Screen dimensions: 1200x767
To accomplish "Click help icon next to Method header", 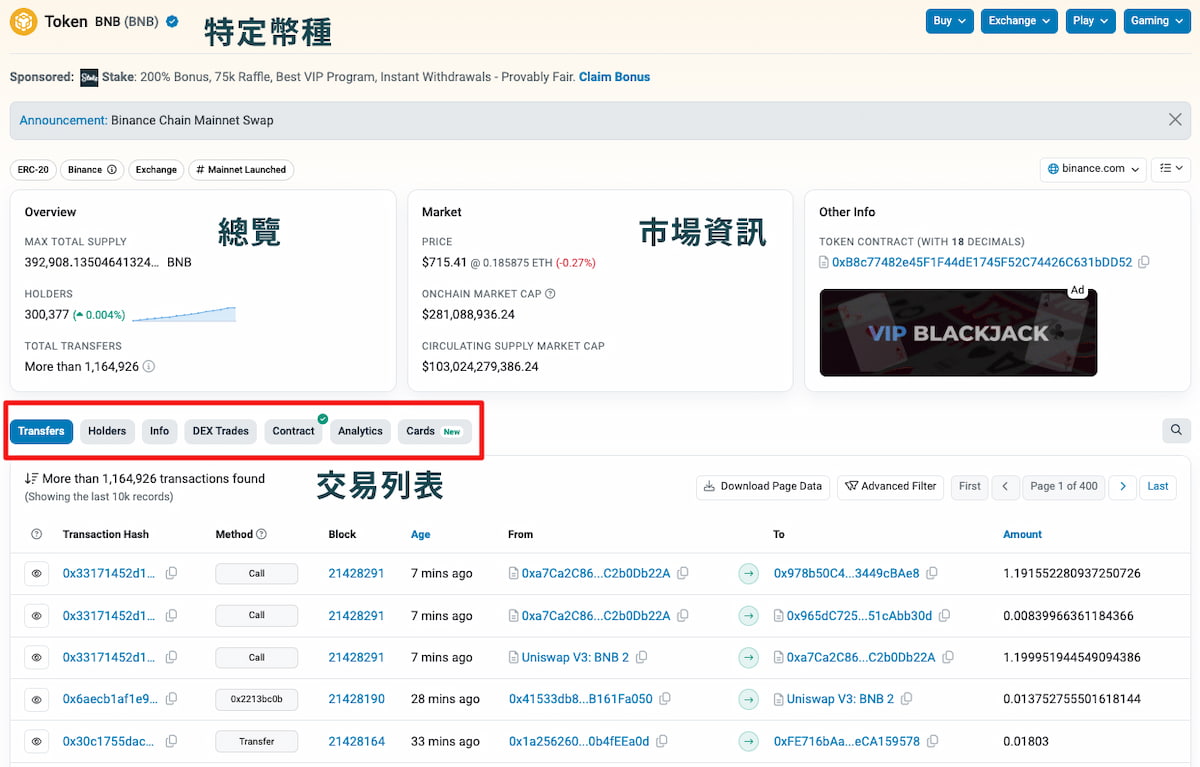I will [x=262, y=535].
